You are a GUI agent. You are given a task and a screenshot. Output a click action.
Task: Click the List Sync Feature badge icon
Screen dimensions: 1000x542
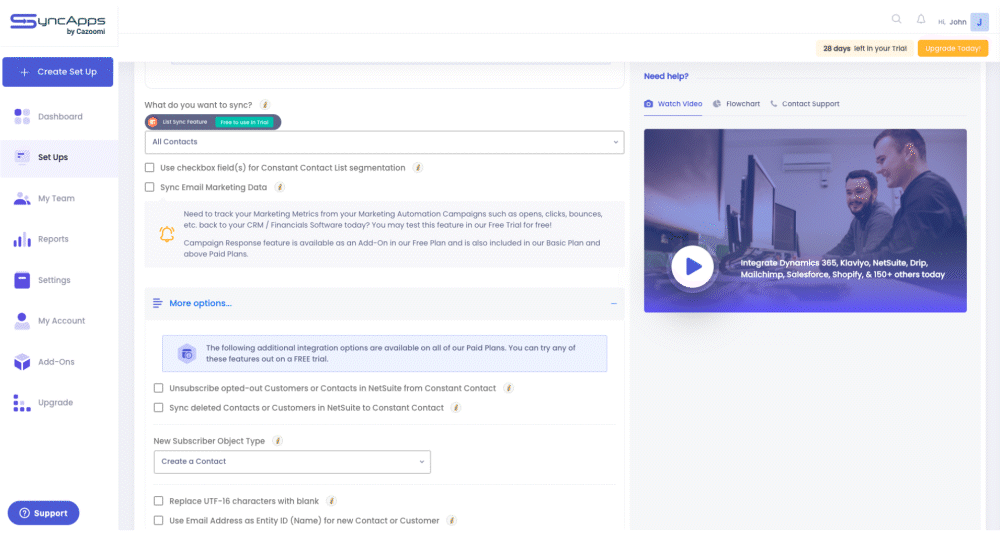point(152,122)
